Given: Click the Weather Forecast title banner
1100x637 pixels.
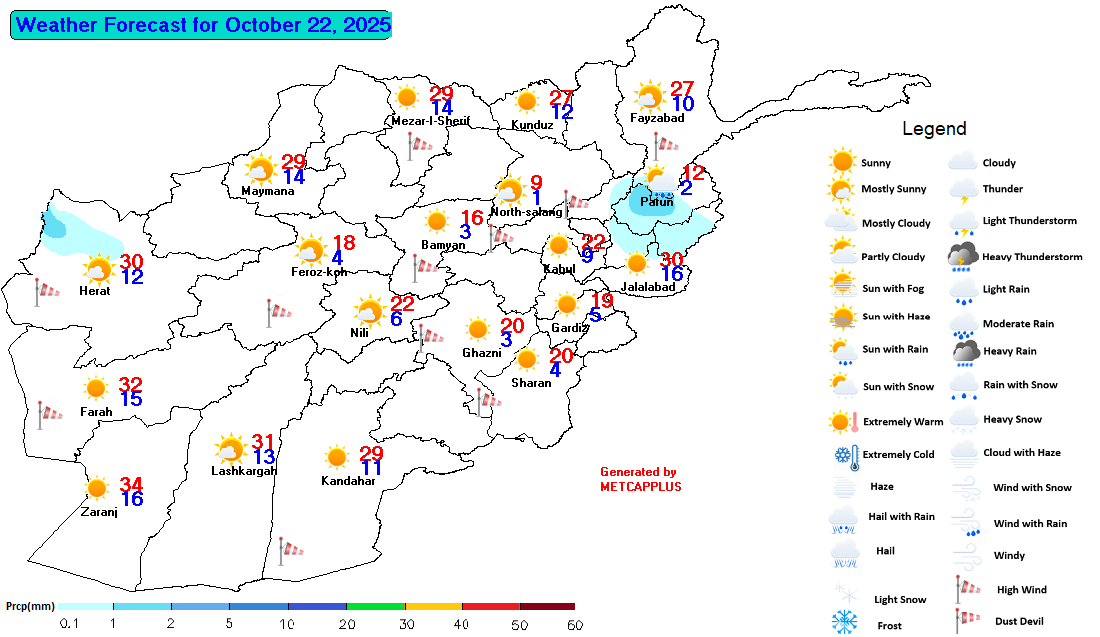Looking at the screenshot, I should 200,25.
